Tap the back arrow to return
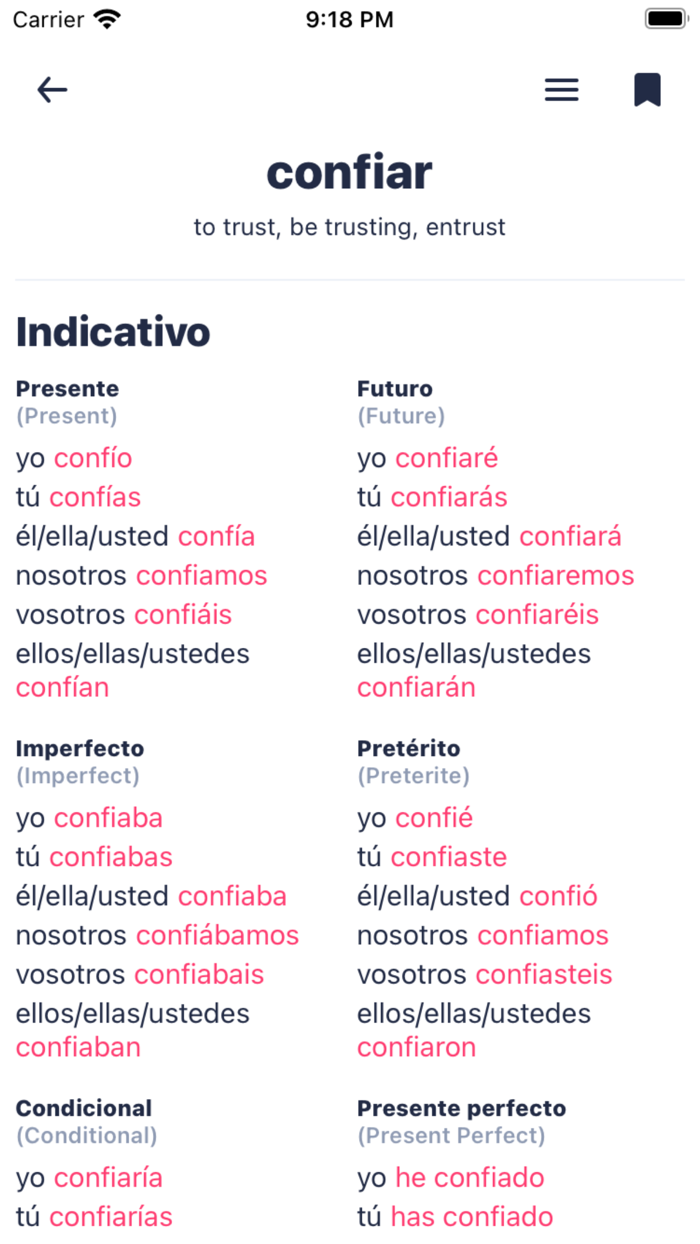700x1244 pixels. pyautogui.click(x=52, y=90)
